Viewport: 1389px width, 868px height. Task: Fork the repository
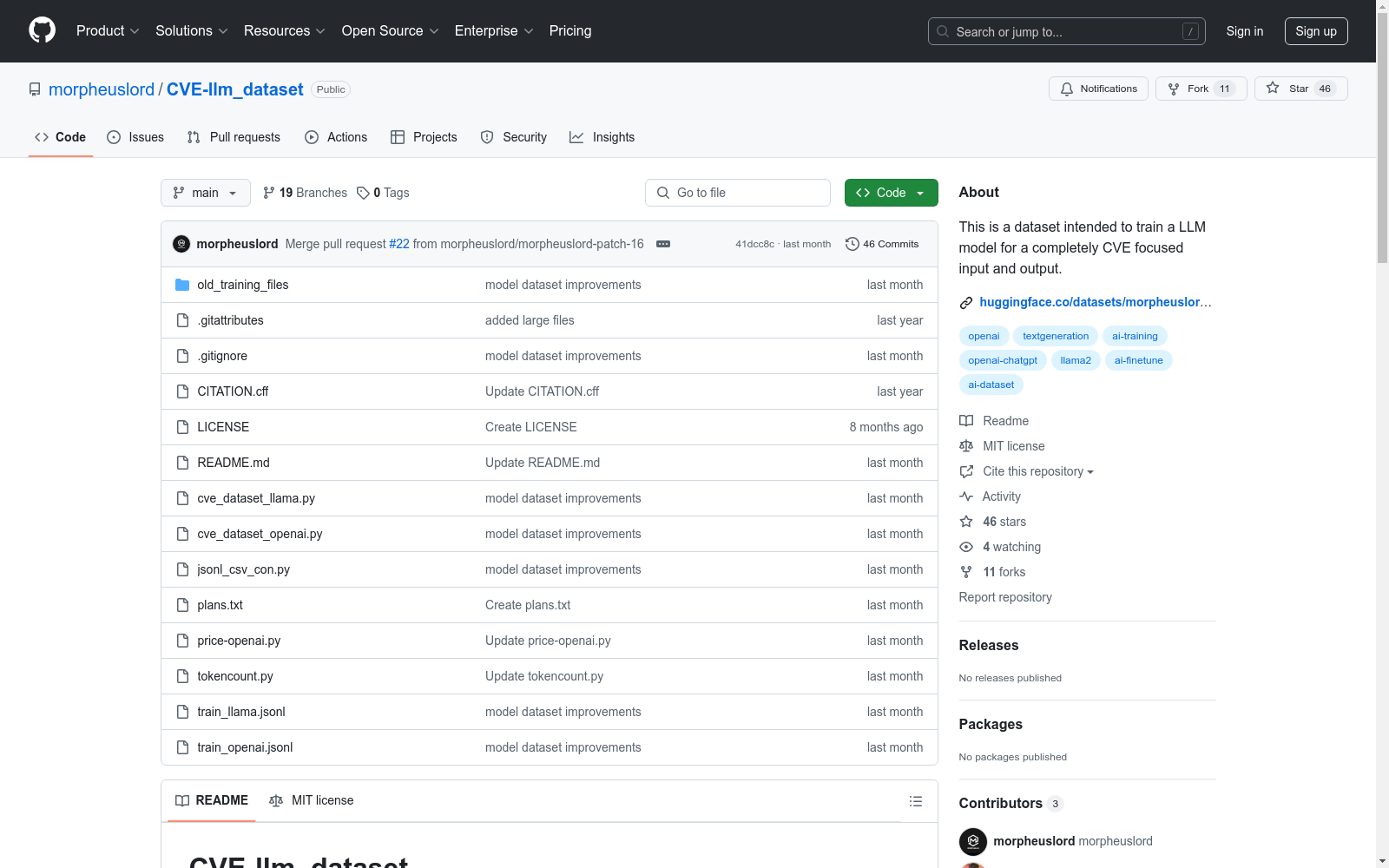coord(1201,89)
